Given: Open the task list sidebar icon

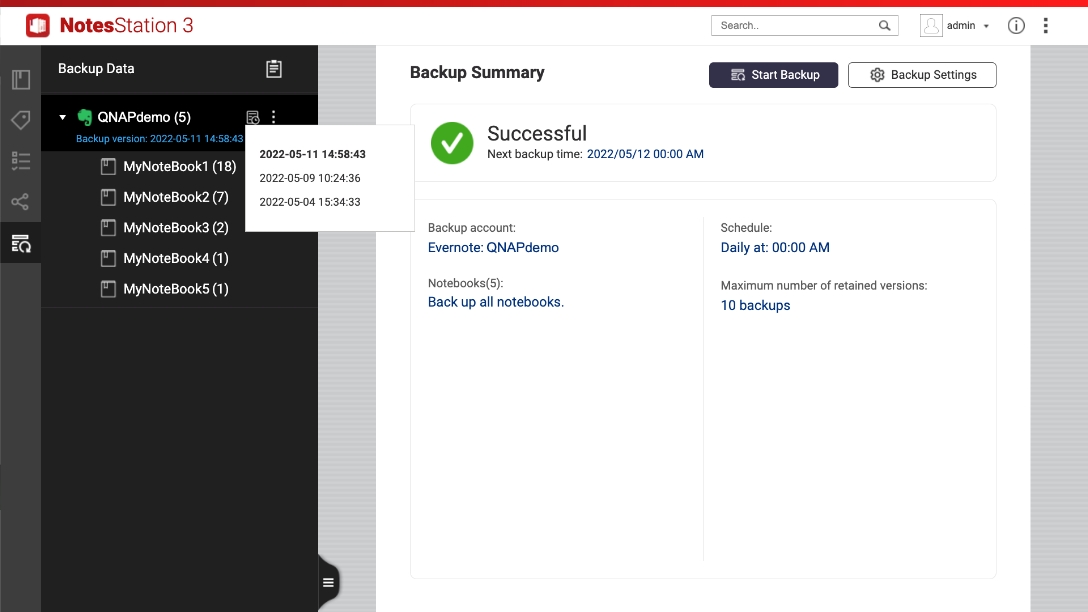Looking at the screenshot, I should click(20, 161).
